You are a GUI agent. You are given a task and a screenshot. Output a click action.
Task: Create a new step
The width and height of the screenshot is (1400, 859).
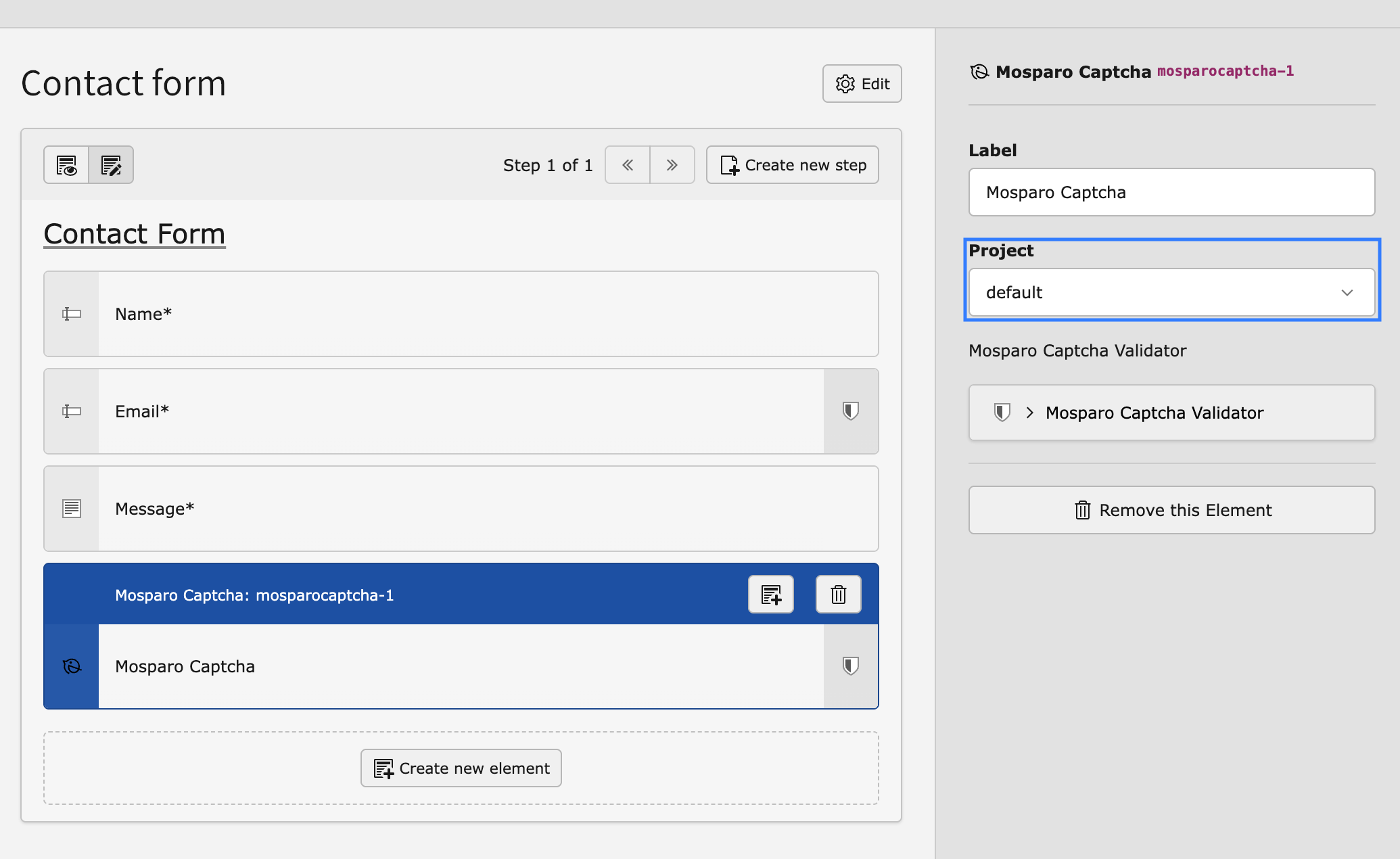point(792,164)
